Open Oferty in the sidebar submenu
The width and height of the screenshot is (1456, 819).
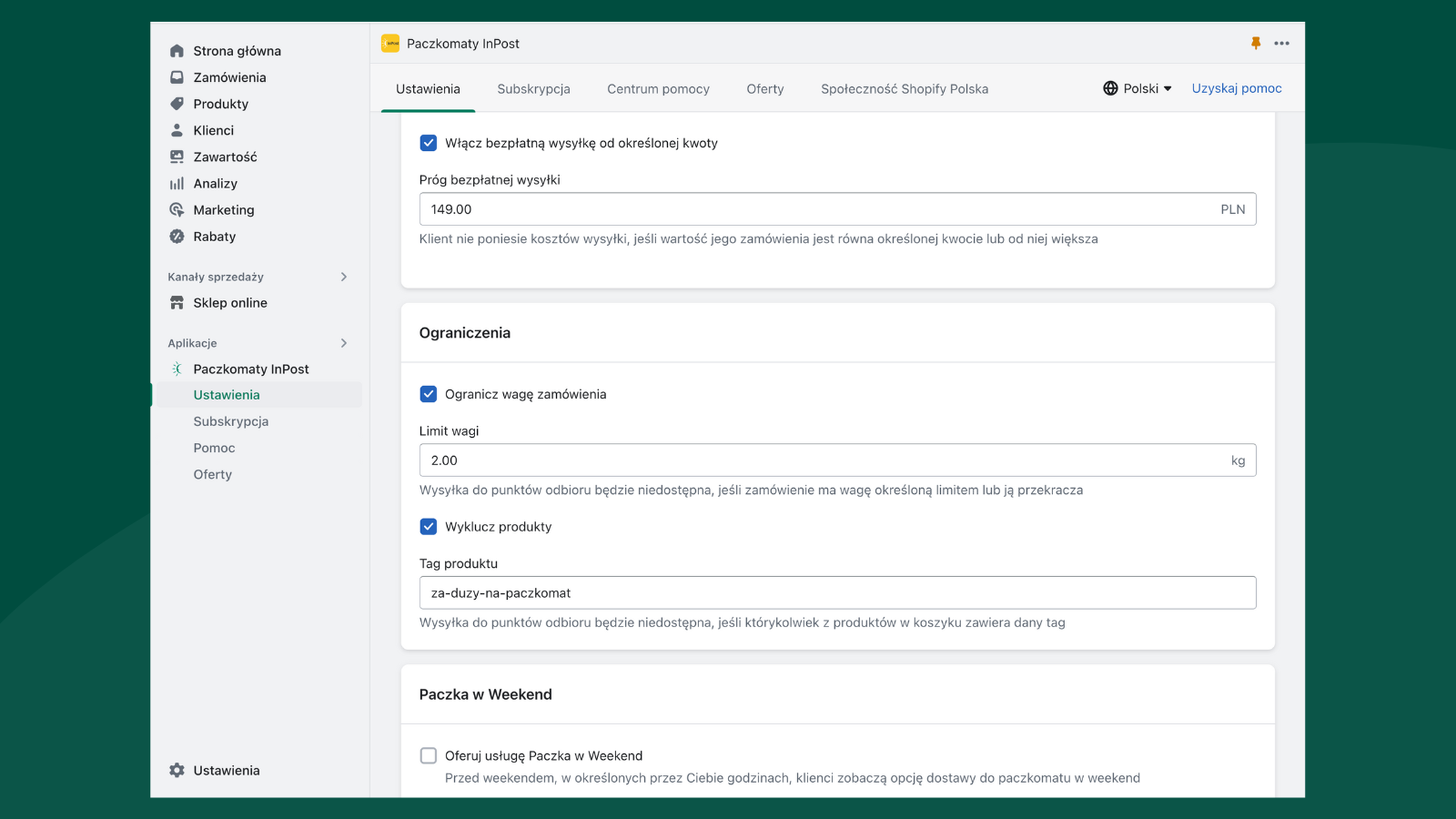coord(213,474)
